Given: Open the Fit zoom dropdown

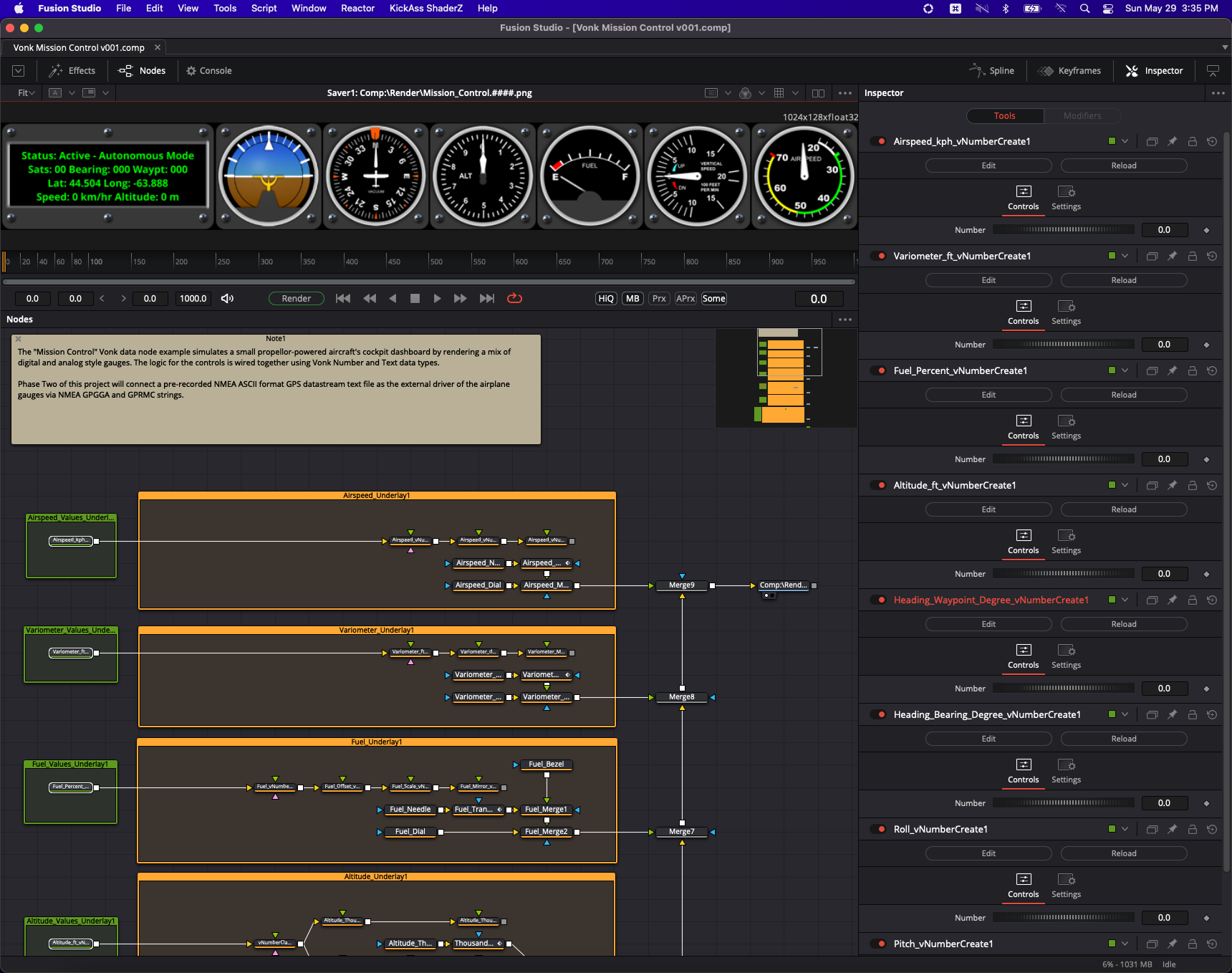Looking at the screenshot, I should [26, 93].
